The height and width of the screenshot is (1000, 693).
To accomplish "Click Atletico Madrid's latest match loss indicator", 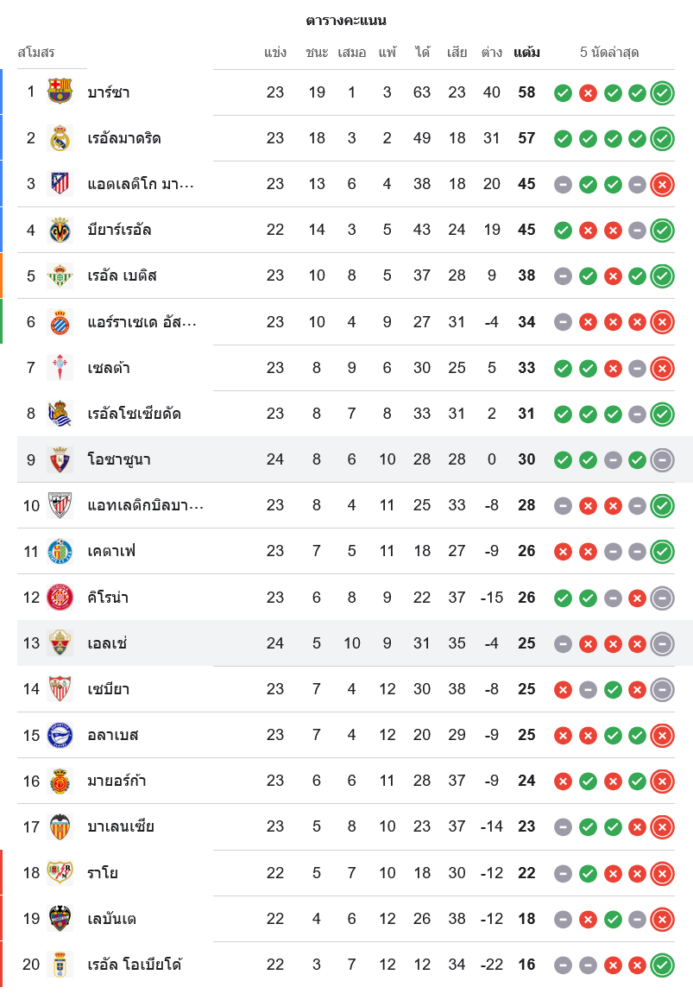I will [x=661, y=184].
